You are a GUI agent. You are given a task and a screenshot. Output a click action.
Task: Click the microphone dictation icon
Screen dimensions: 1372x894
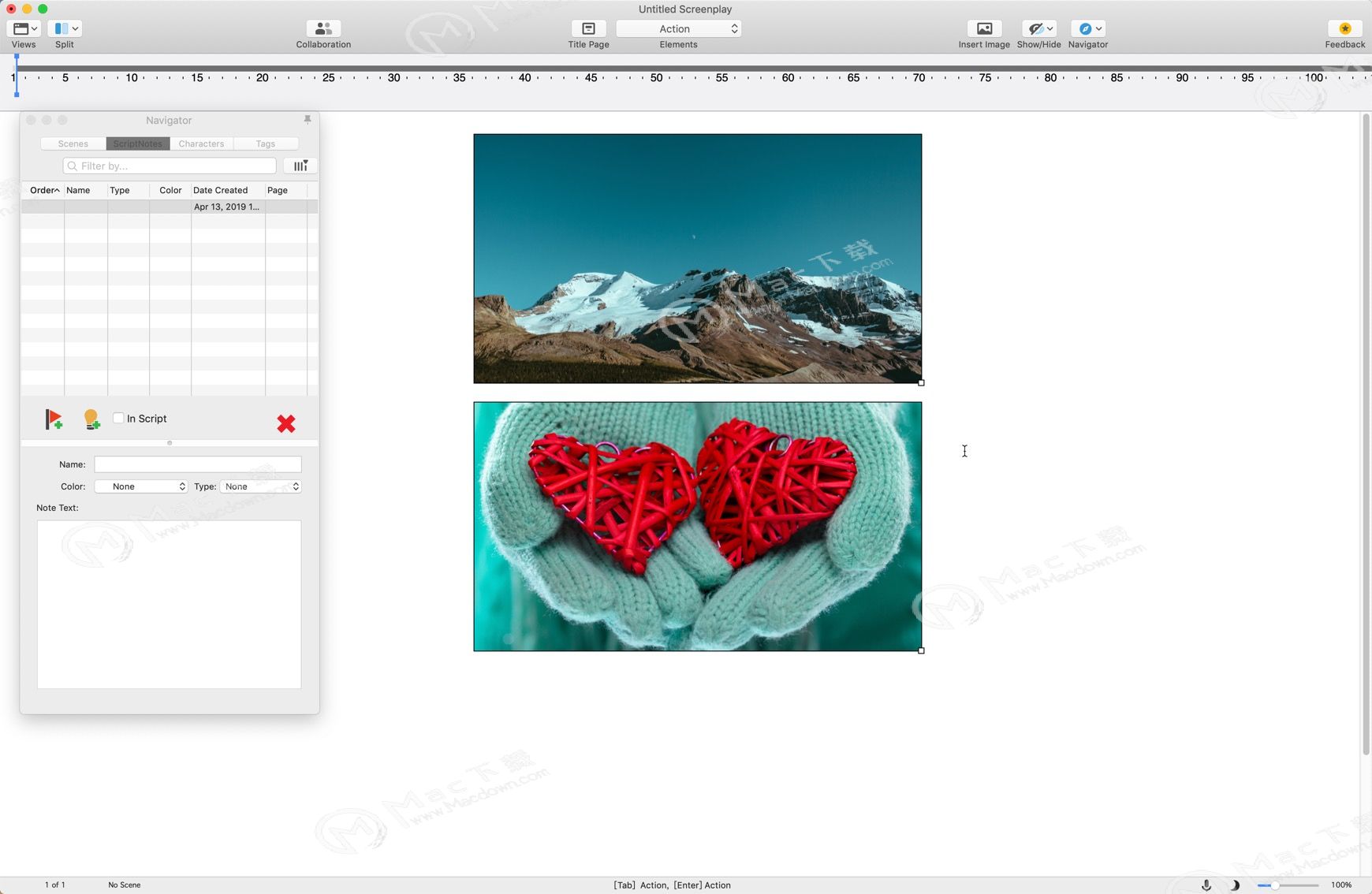pos(1206,885)
